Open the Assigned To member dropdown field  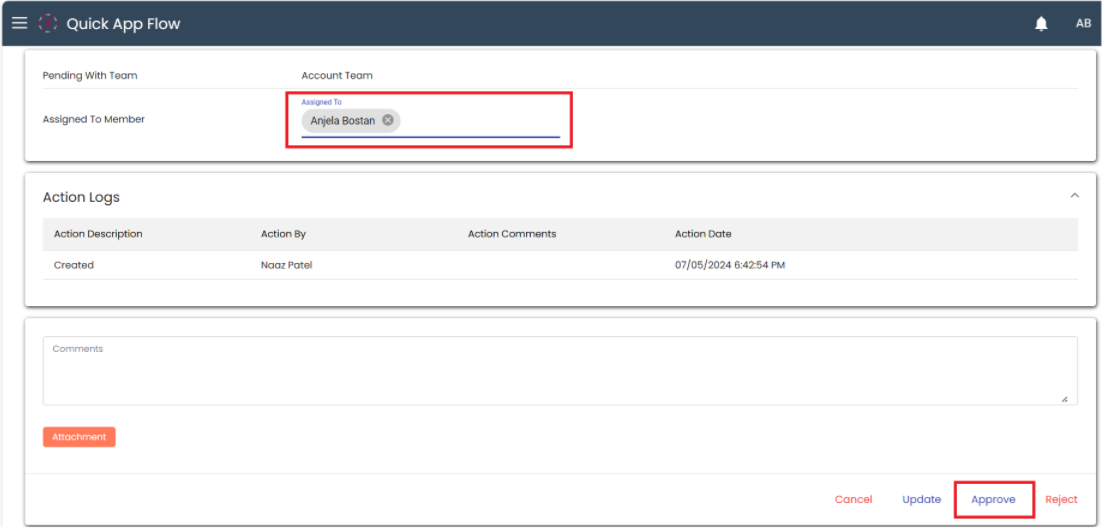pyautogui.click(x=480, y=121)
